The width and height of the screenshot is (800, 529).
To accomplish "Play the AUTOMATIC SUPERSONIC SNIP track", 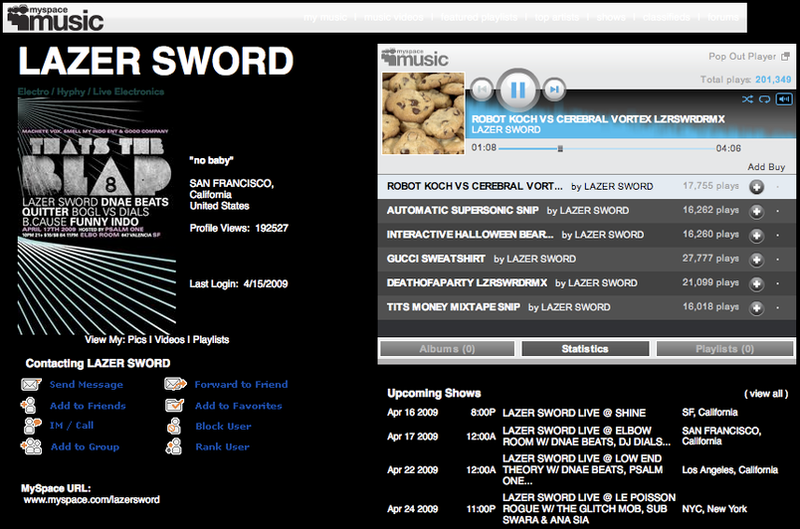I will click(463, 210).
